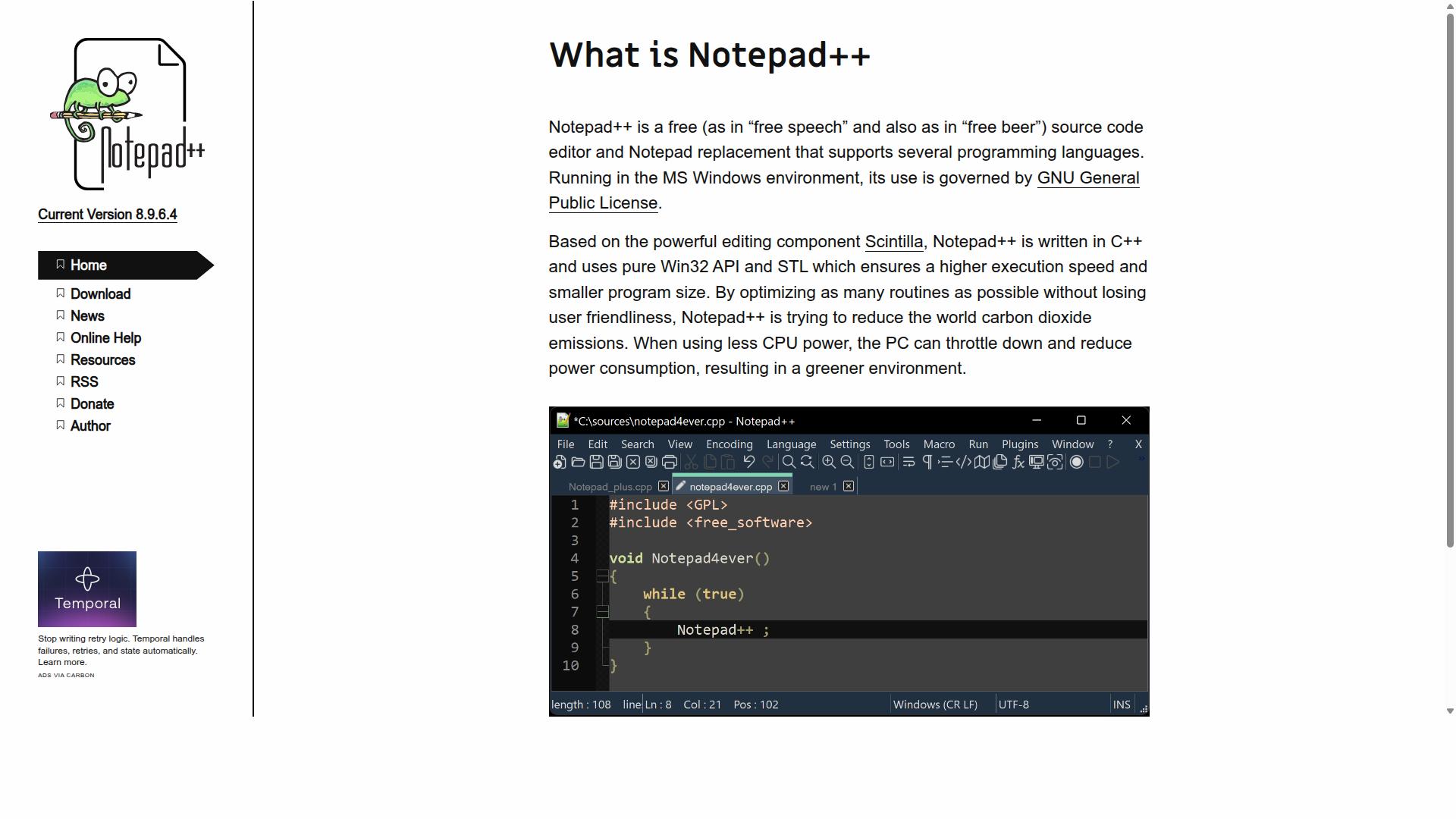Click the Document List icon
1456x819 pixels.
[x=999, y=462]
